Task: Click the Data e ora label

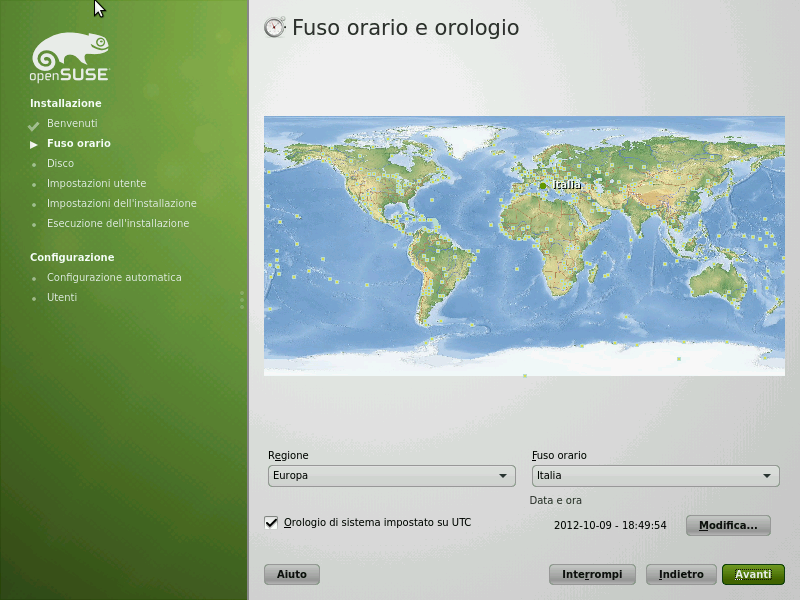Action: 556,501
